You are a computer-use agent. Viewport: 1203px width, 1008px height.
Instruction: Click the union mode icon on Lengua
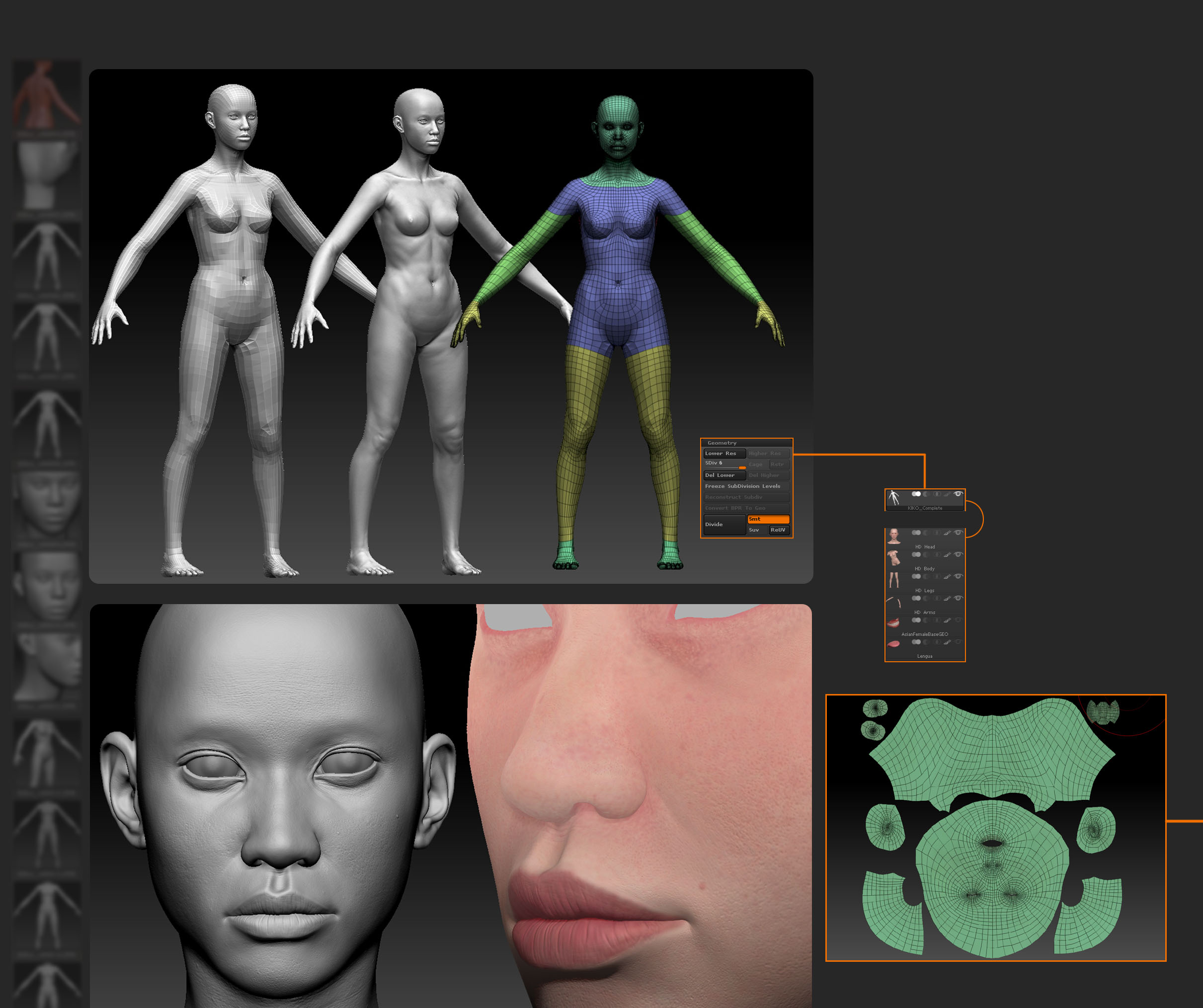[917, 642]
